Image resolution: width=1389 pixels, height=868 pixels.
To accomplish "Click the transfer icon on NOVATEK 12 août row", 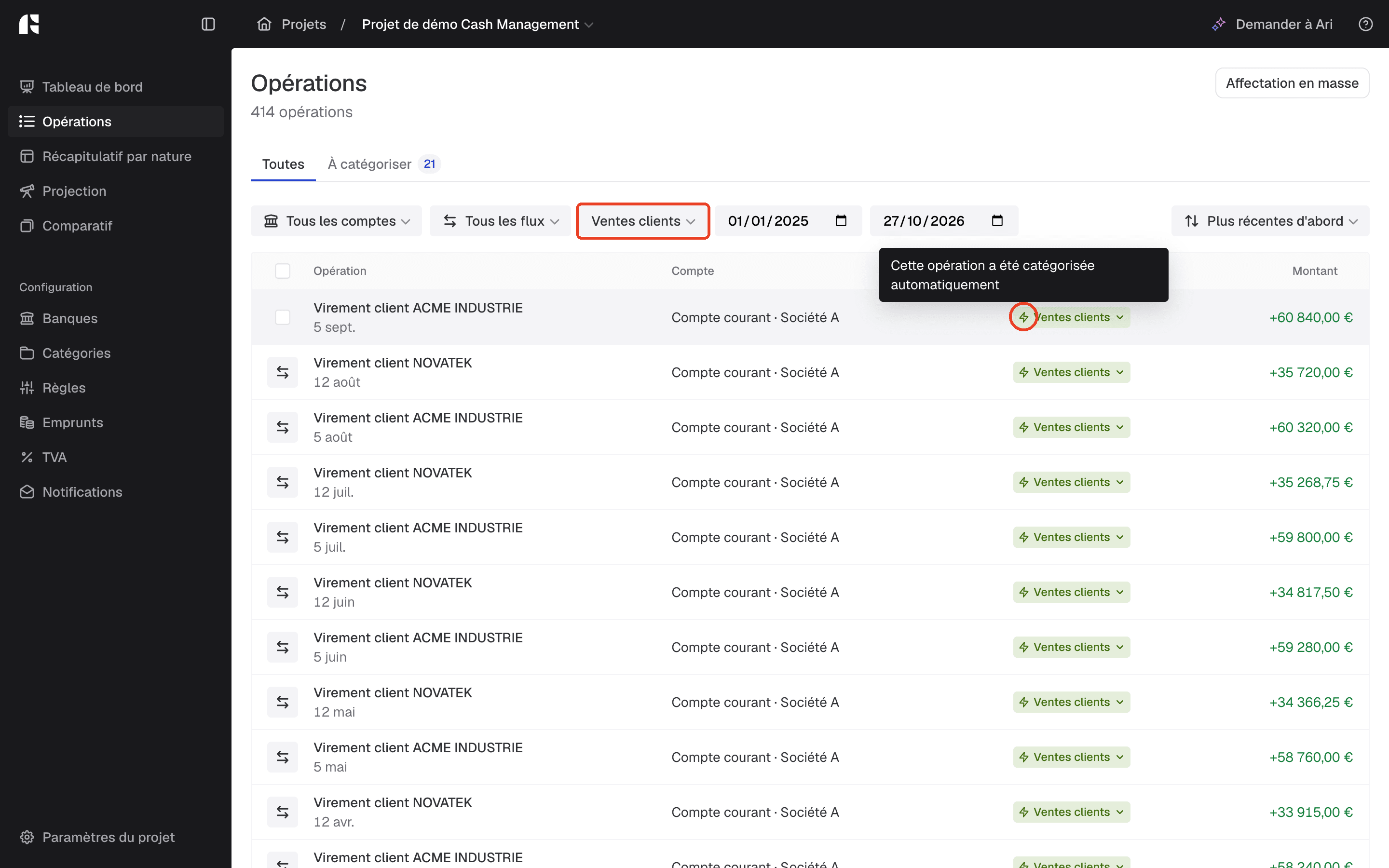I will click(283, 372).
